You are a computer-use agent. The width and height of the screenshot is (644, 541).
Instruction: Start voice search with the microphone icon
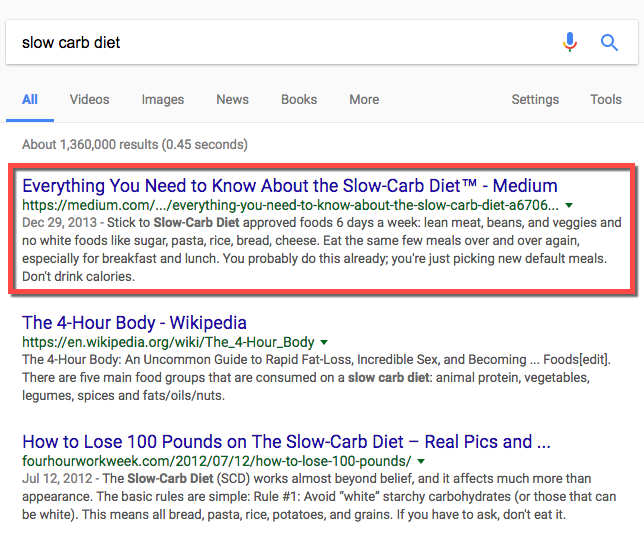pos(570,42)
